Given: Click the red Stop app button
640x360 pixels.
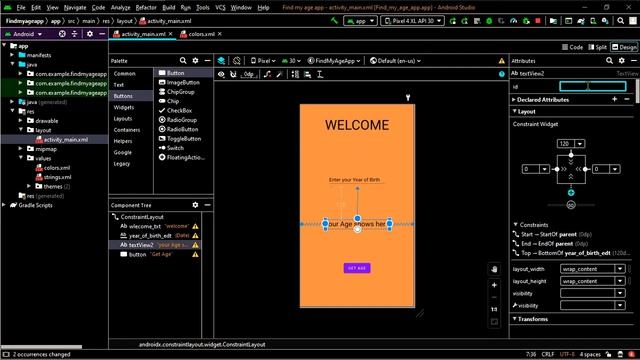Looking at the screenshot, I should (x=538, y=21).
